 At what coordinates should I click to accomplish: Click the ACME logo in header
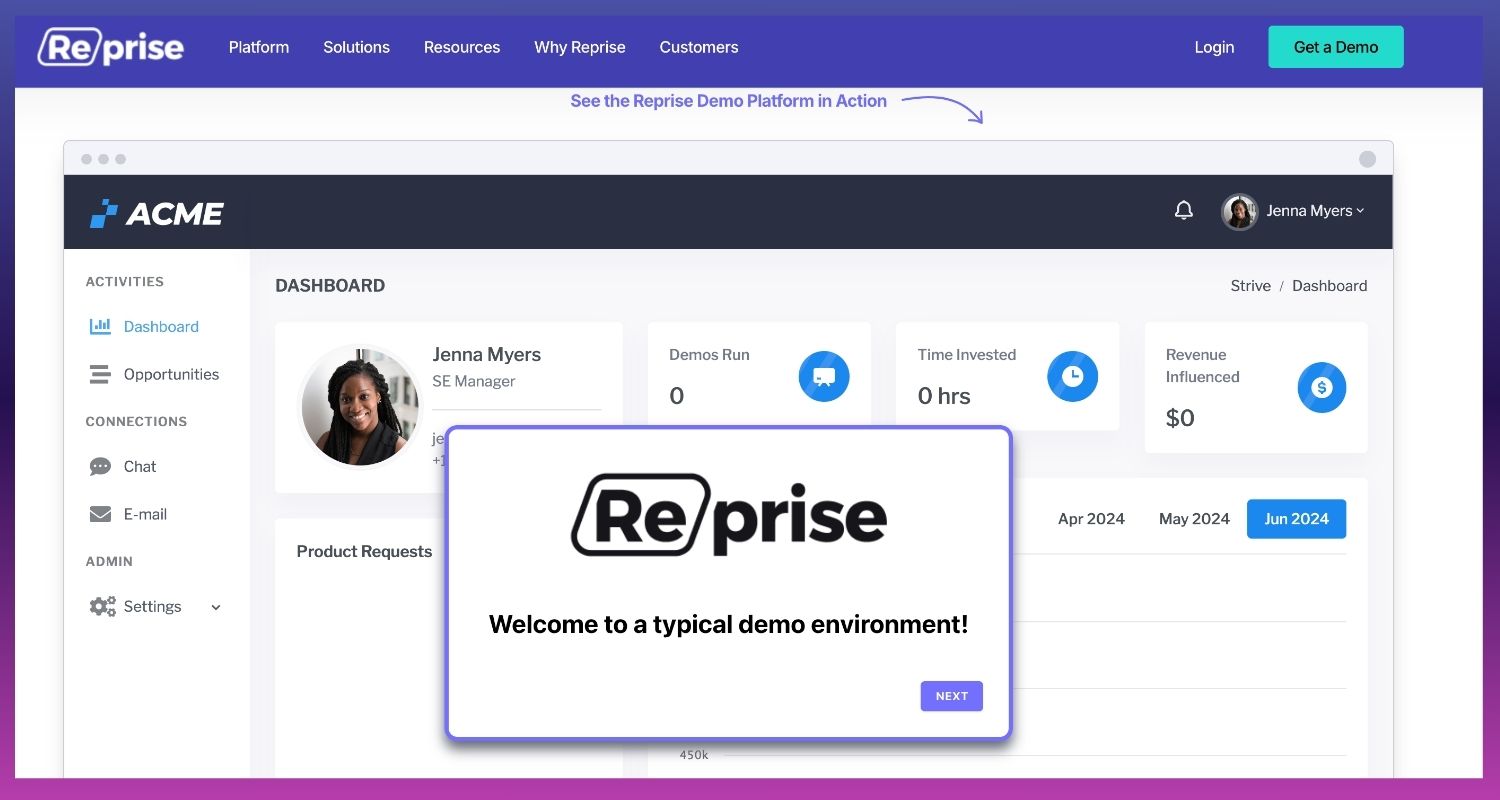click(157, 213)
